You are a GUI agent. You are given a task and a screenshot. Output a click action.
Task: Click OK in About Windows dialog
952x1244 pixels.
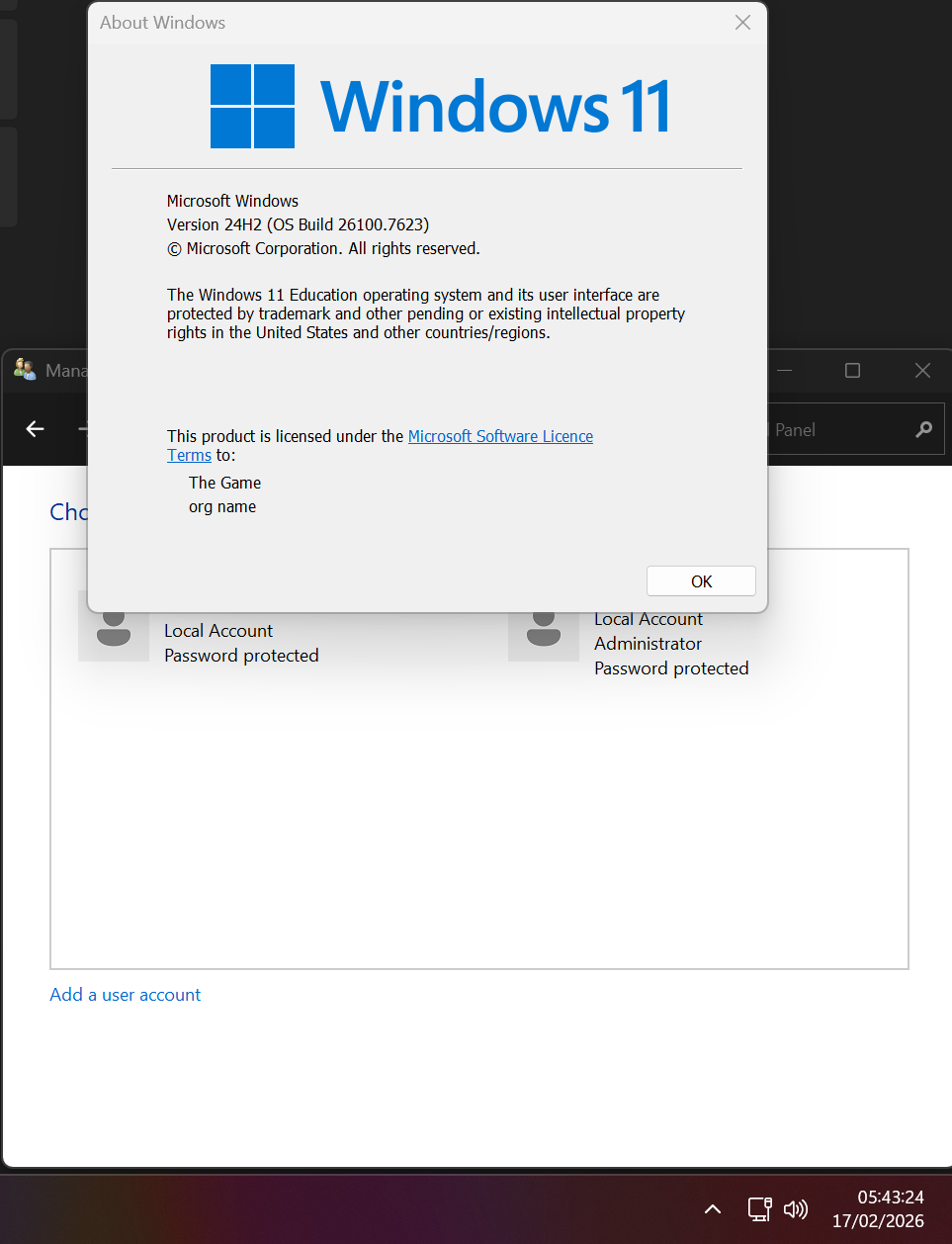click(701, 581)
